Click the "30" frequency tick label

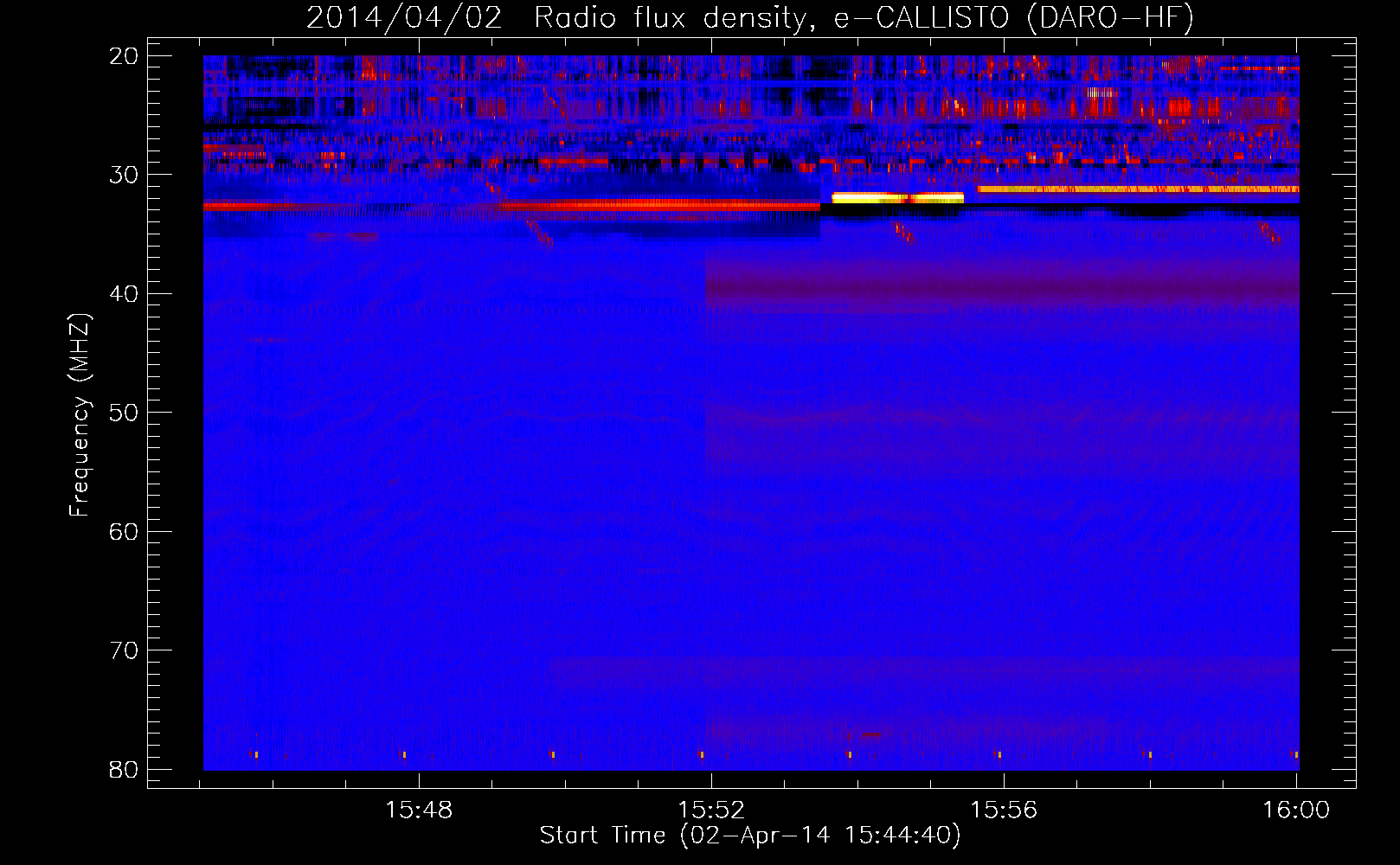[124, 175]
